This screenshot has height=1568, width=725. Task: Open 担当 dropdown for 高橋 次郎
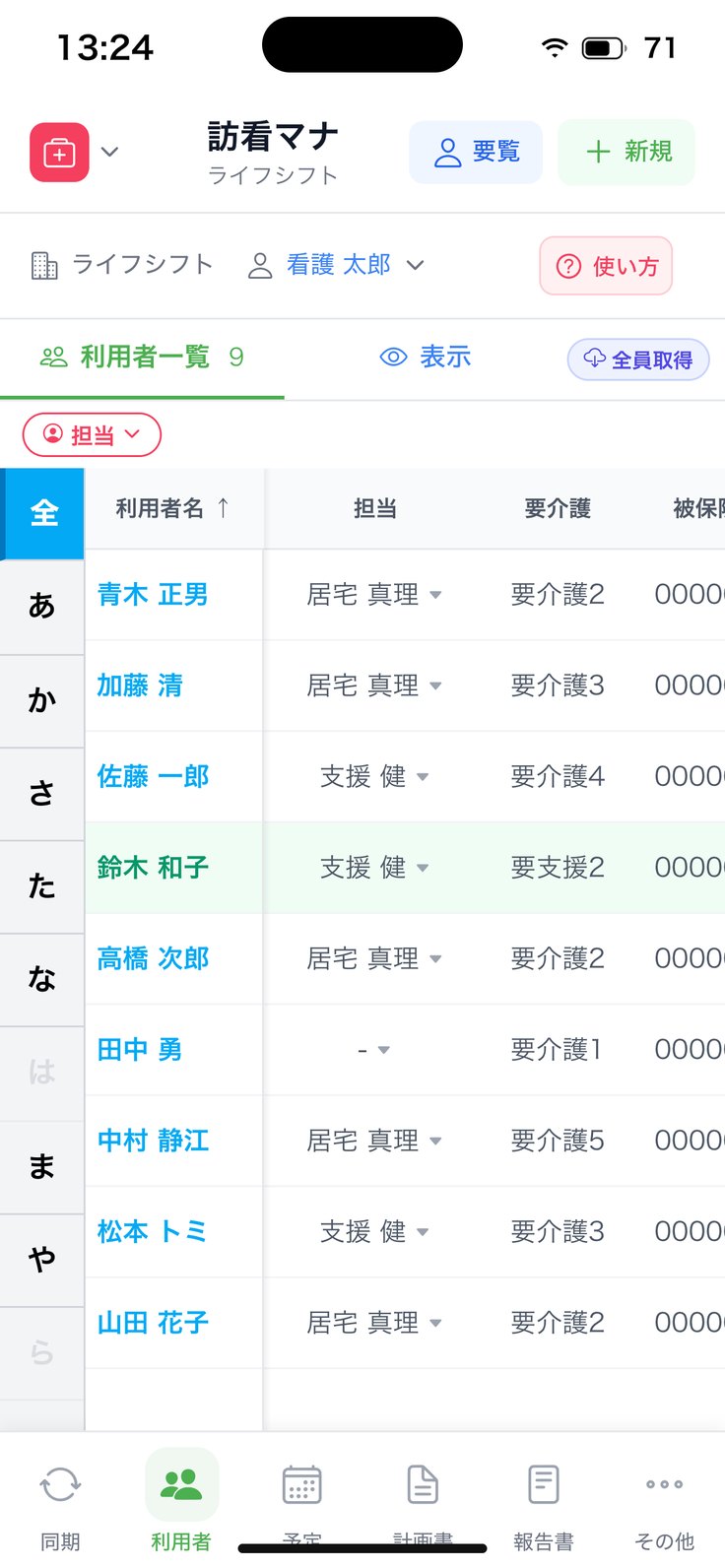pos(374,958)
